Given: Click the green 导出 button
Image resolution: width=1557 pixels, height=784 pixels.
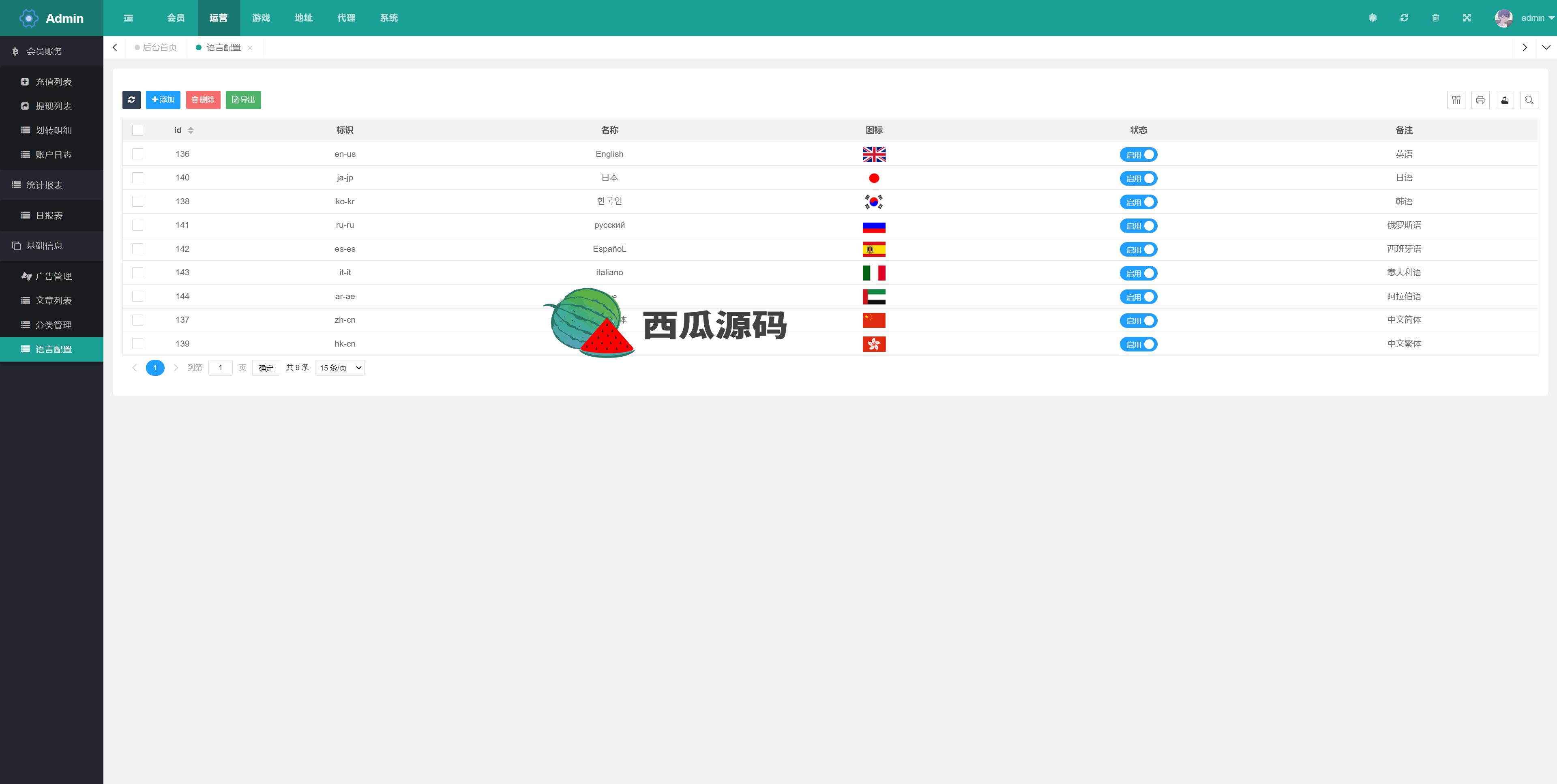Looking at the screenshot, I should point(244,100).
